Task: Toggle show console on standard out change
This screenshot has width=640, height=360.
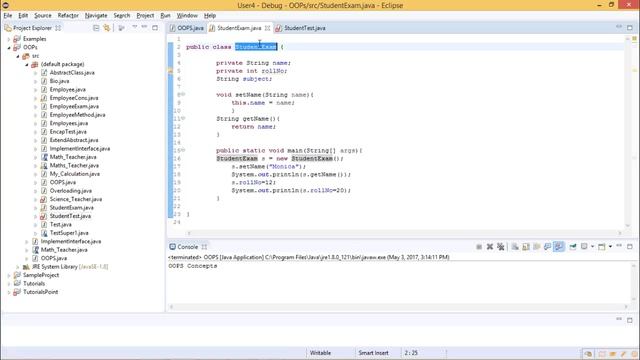Action: (x=547, y=247)
